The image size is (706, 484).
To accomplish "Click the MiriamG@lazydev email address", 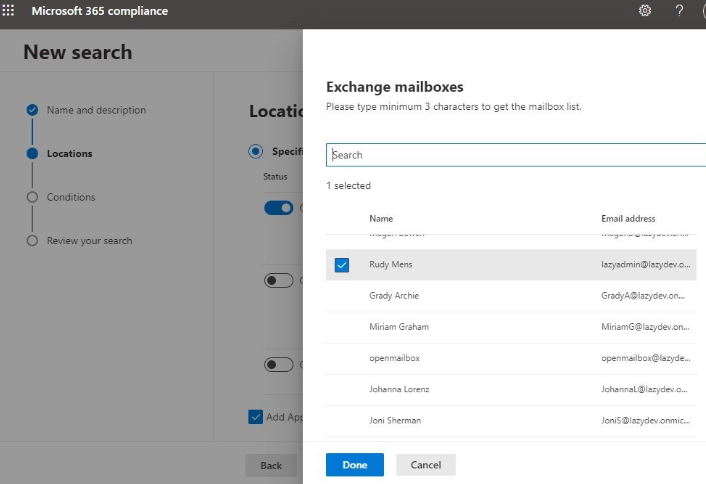I will coord(645,327).
